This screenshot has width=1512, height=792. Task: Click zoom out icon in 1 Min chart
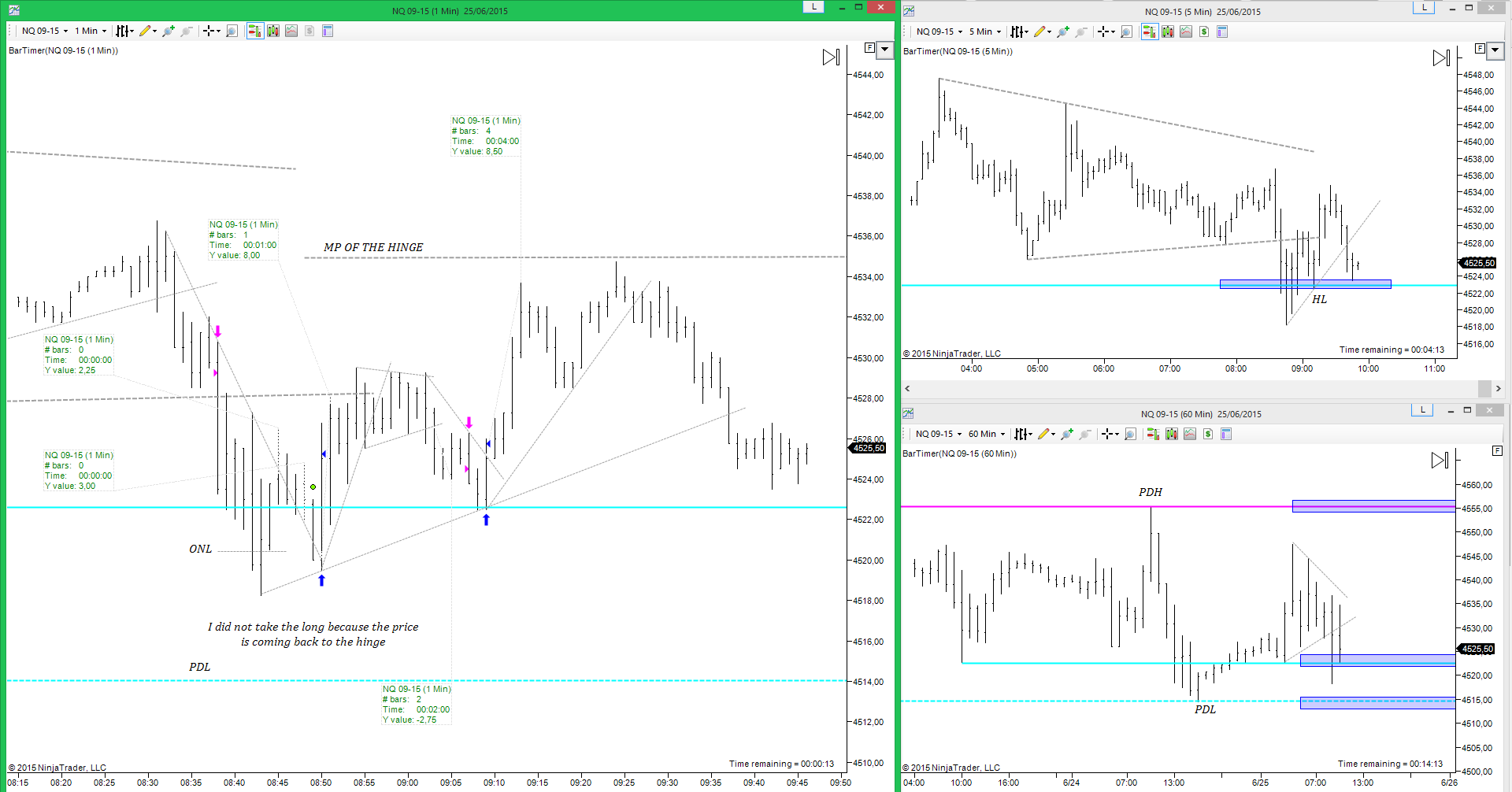[x=187, y=31]
